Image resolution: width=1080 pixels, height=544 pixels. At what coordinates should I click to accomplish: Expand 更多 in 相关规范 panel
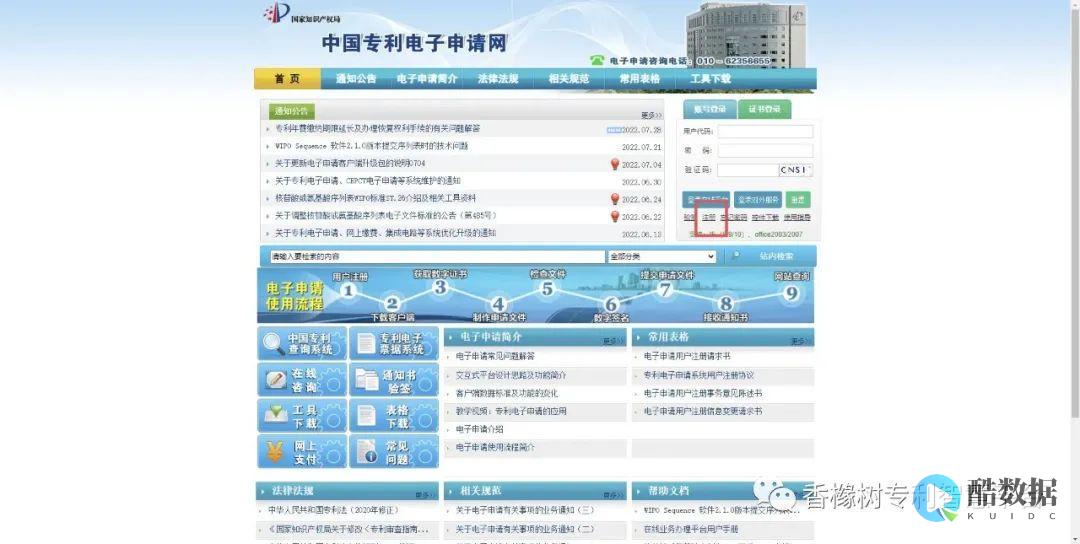pos(612,494)
